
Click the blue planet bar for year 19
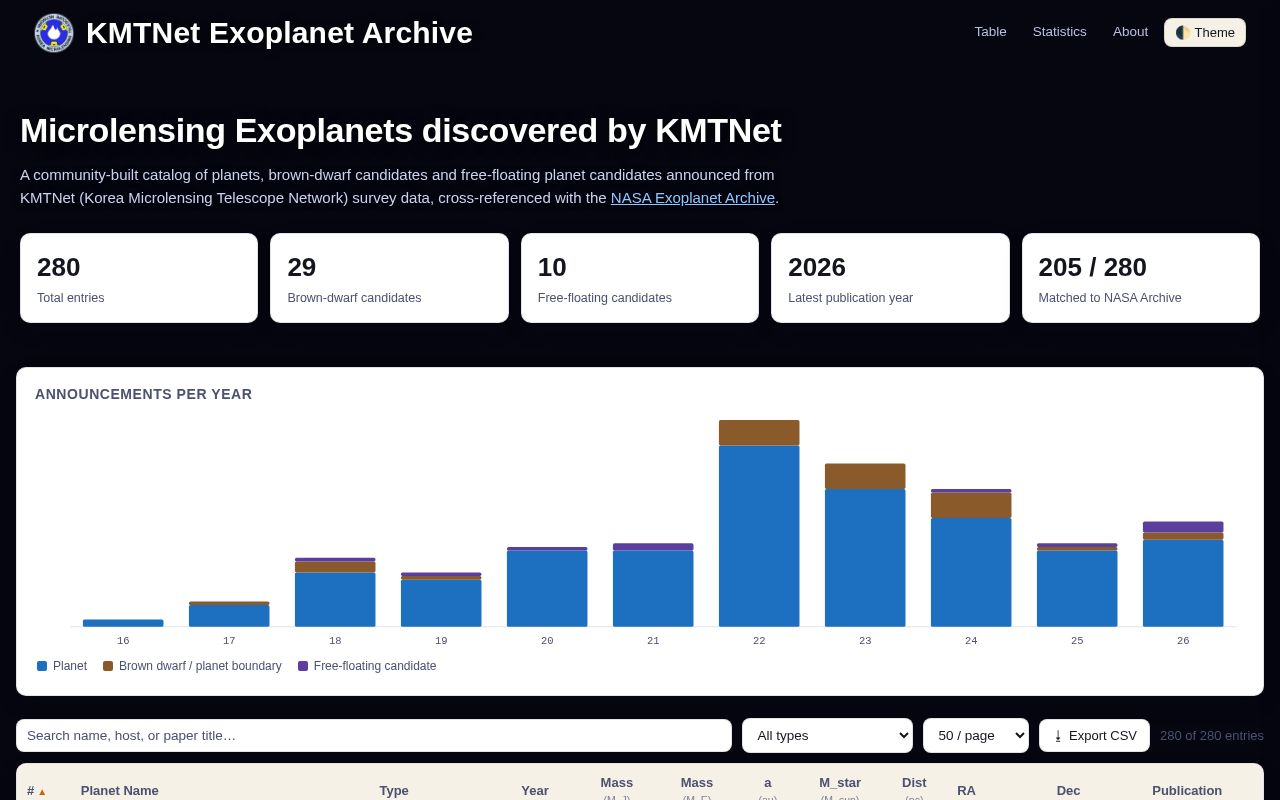click(441, 603)
